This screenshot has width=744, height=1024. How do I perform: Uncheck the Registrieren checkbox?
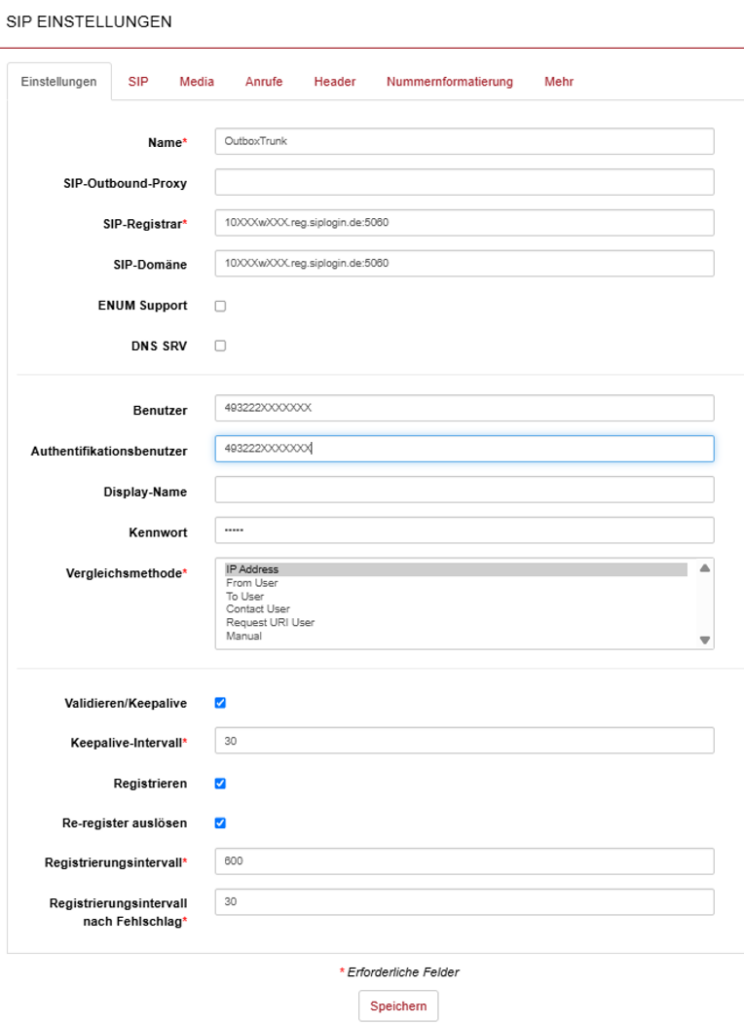point(220,783)
